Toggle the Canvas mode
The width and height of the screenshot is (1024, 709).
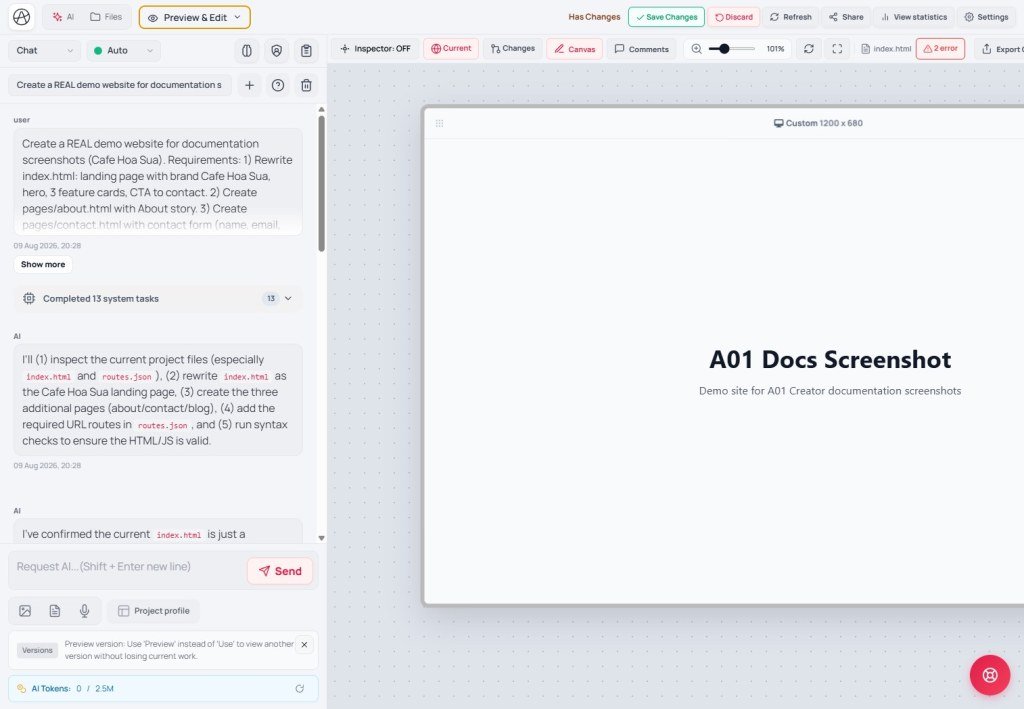click(x=575, y=49)
